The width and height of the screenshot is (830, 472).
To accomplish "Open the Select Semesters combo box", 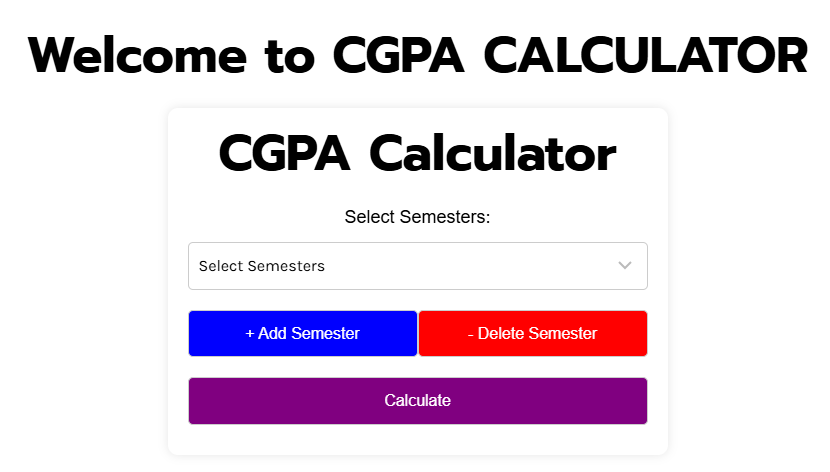I will [x=418, y=266].
